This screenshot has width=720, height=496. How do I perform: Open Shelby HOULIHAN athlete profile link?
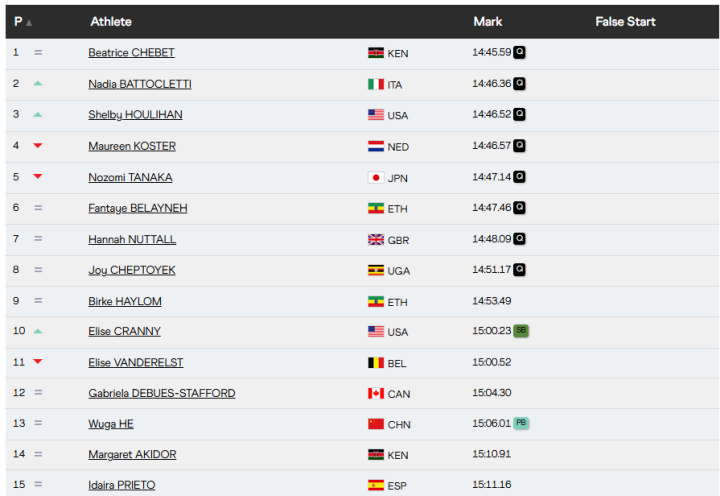pos(135,115)
